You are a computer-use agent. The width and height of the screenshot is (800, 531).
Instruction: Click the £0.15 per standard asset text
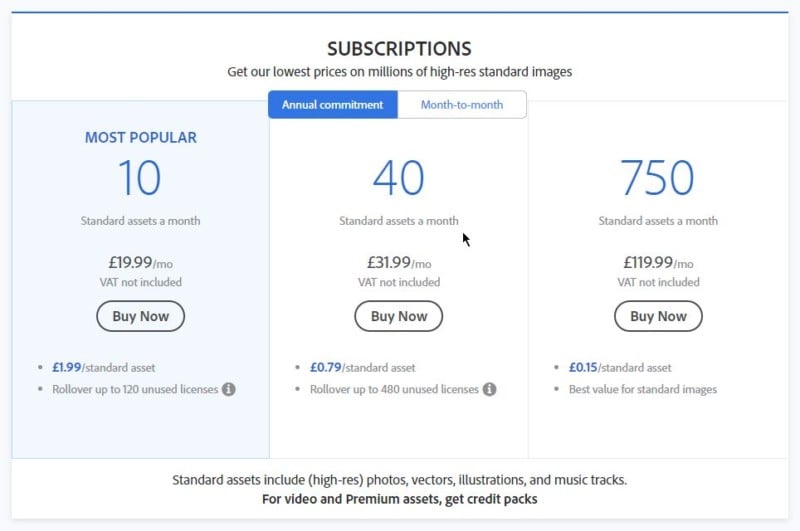[620, 368]
